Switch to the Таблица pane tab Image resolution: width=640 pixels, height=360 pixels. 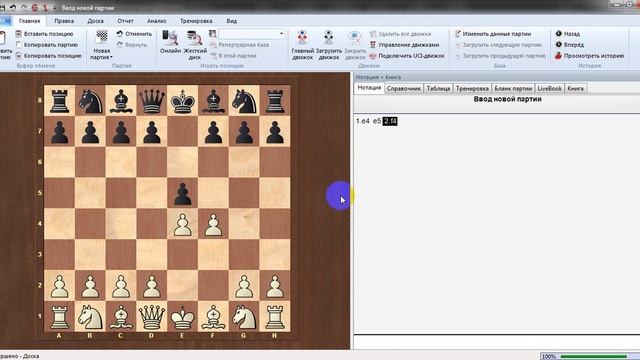click(438, 88)
